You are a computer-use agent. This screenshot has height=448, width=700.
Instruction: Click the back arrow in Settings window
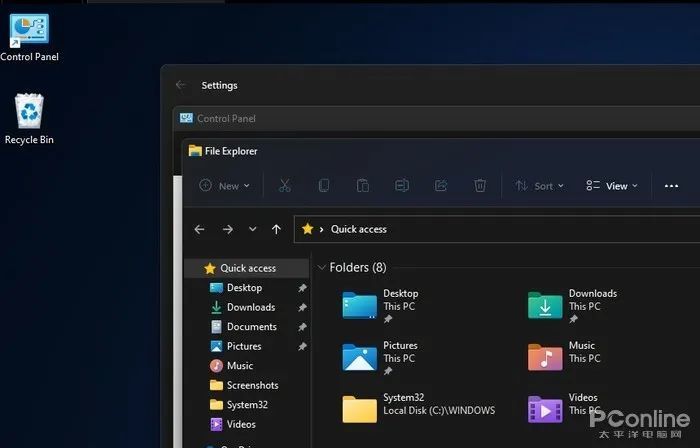click(180, 85)
